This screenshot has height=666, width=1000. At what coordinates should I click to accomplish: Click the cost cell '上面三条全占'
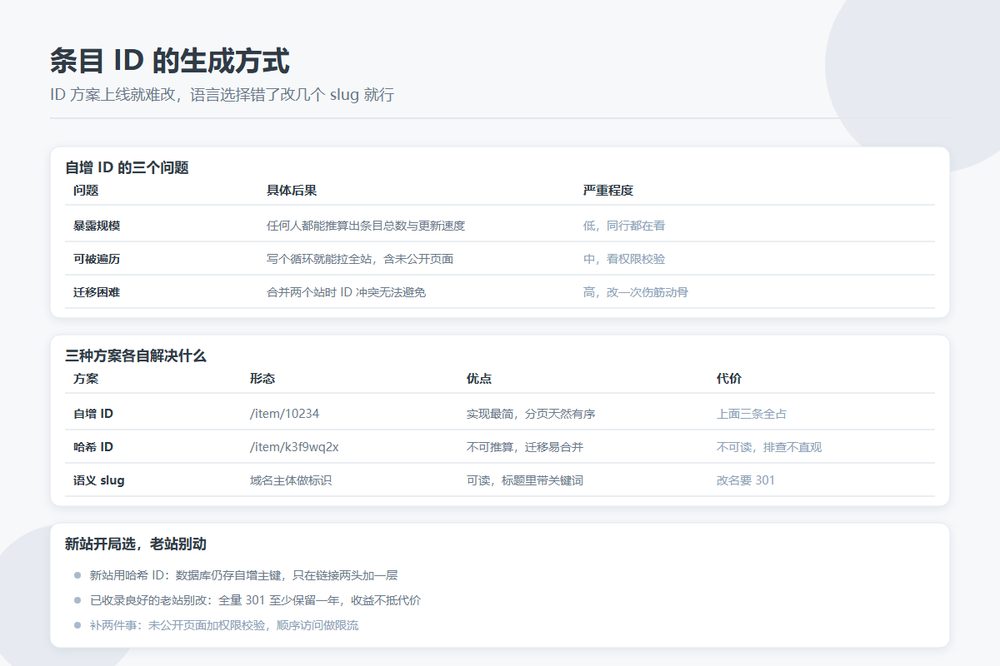pyautogui.click(x=751, y=413)
